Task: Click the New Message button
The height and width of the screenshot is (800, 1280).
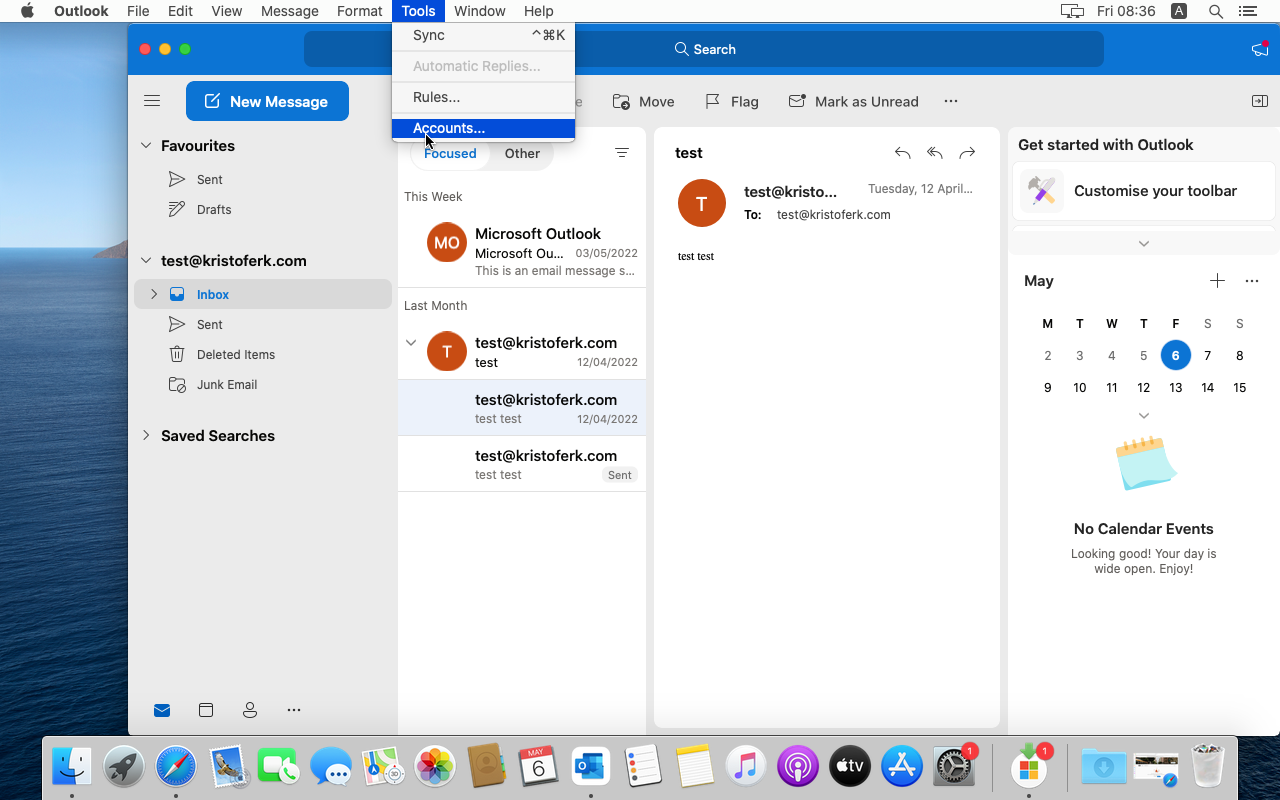Action: coord(267,101)
